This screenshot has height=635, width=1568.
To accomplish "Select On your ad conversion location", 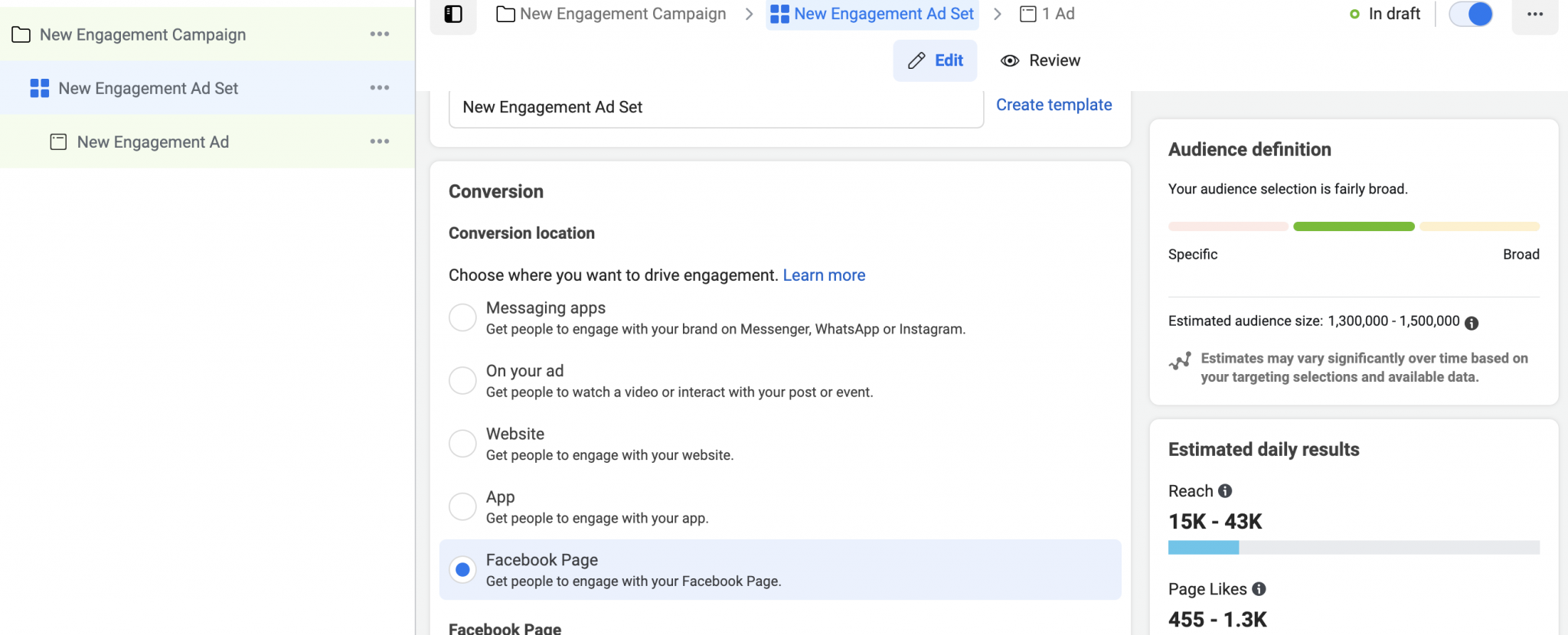I will click(462, 380).
